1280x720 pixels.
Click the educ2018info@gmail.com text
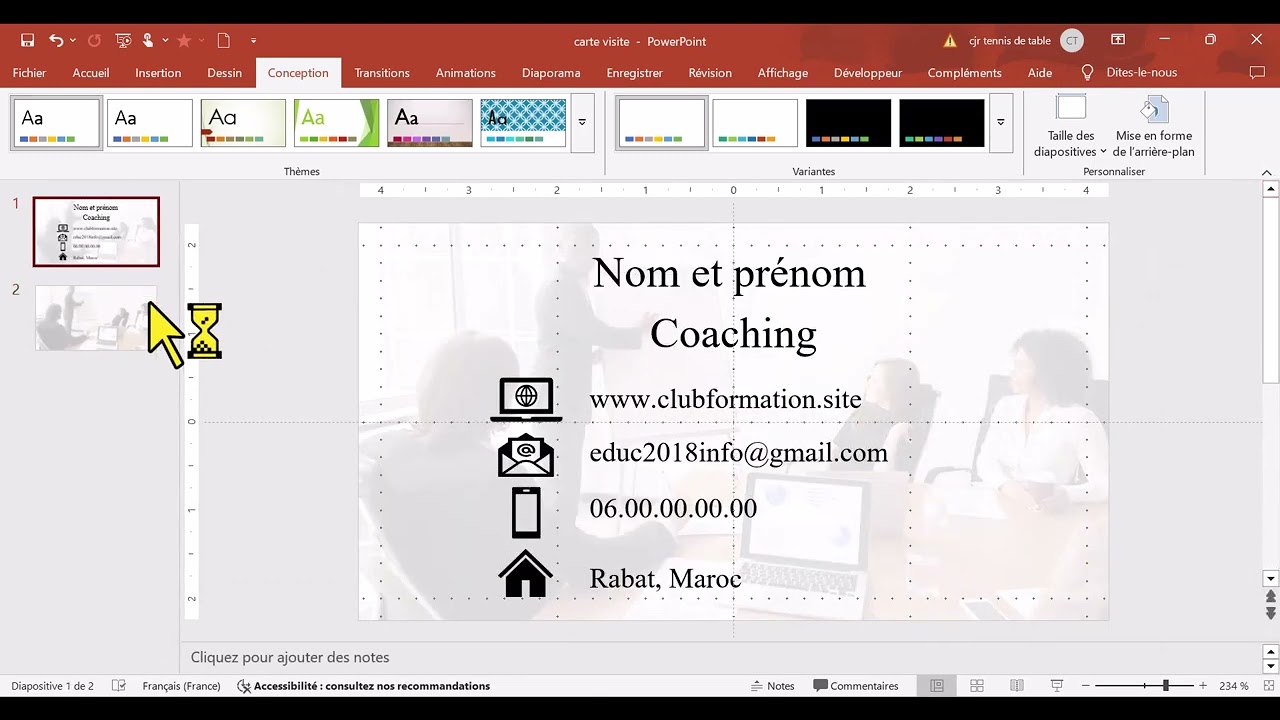point(738,453)
